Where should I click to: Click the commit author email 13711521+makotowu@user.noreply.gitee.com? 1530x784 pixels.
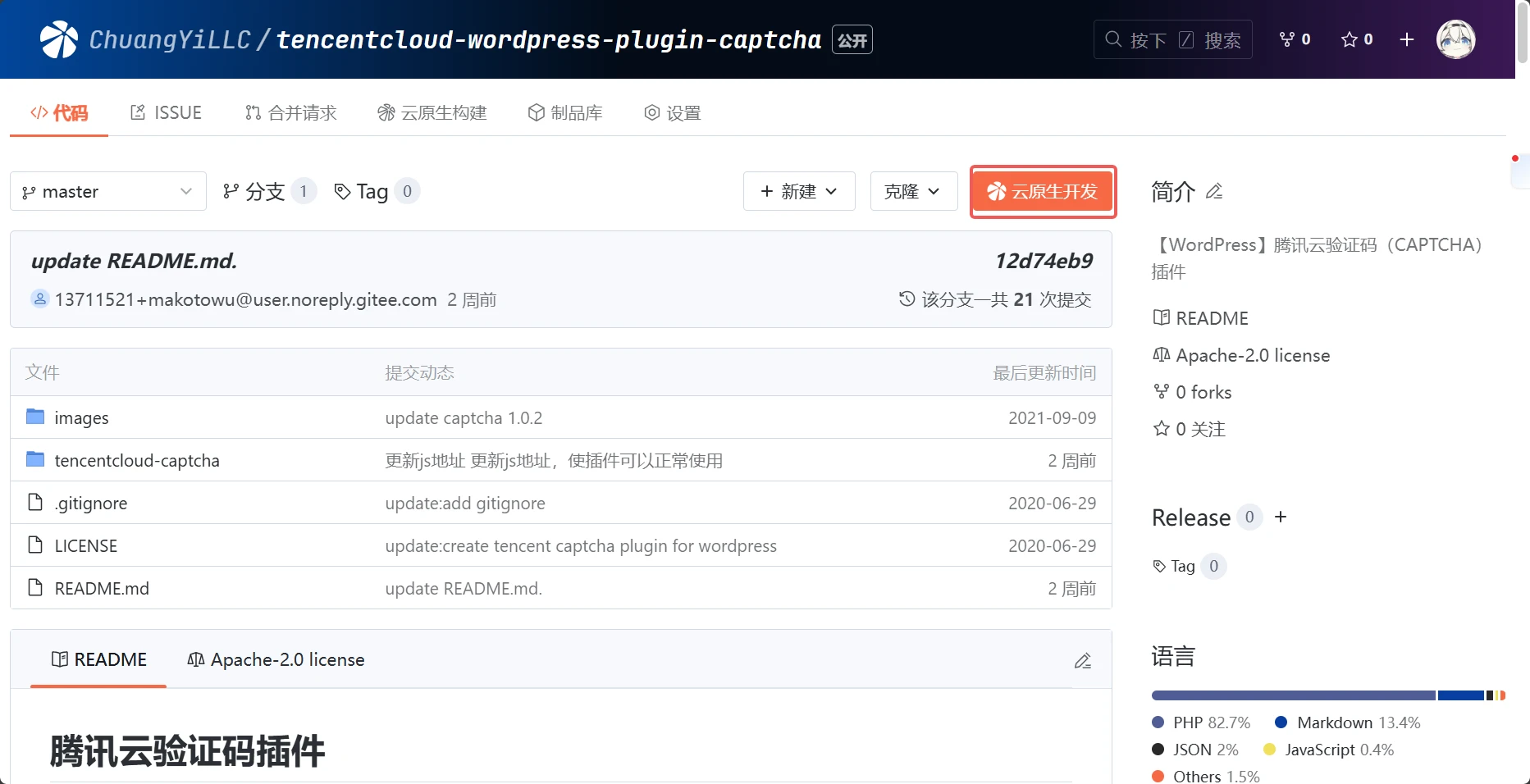pos(246,299)
